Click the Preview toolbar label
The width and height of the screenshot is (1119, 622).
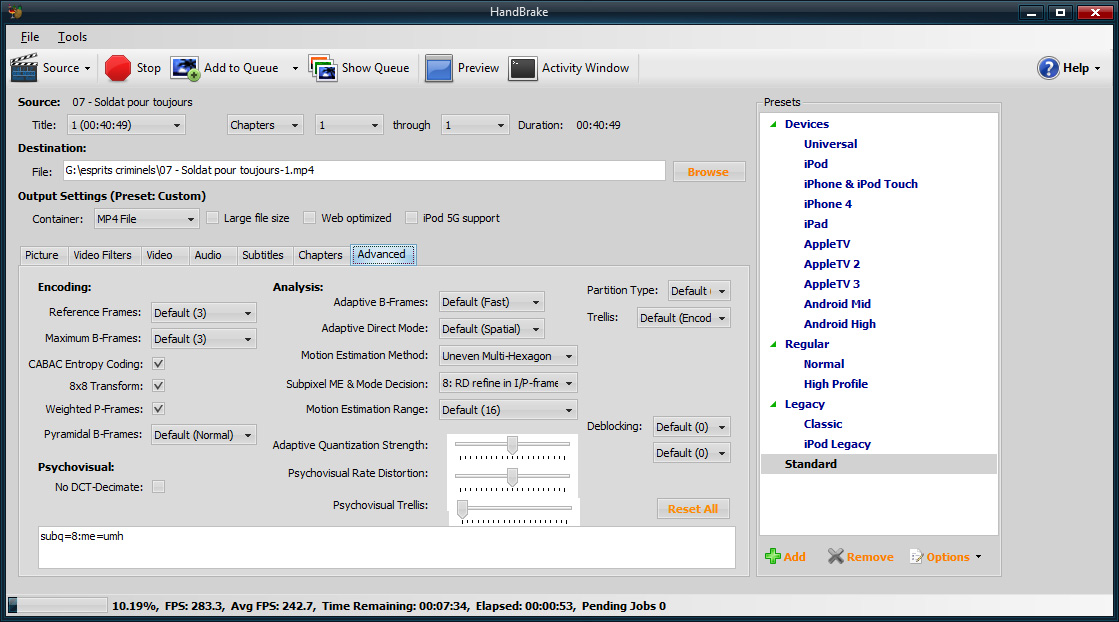(478, 68)
